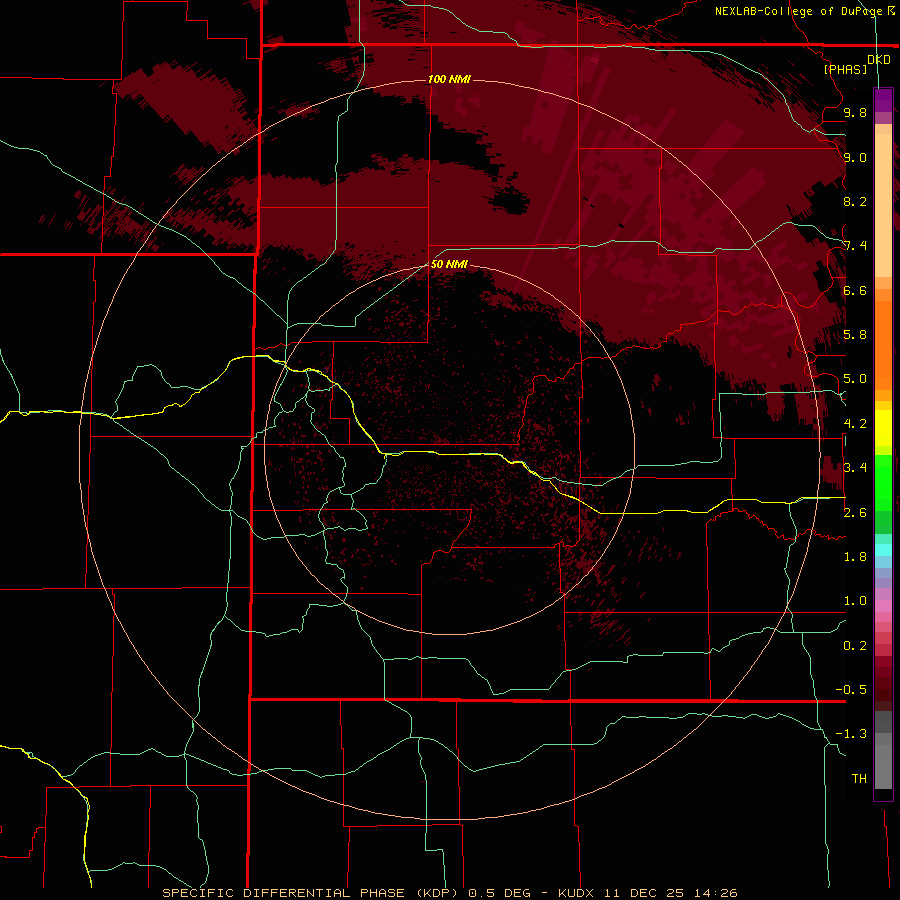900x900 pixels.
Task: Pick the purple top segment of the color bar
Action: [883, 100]
